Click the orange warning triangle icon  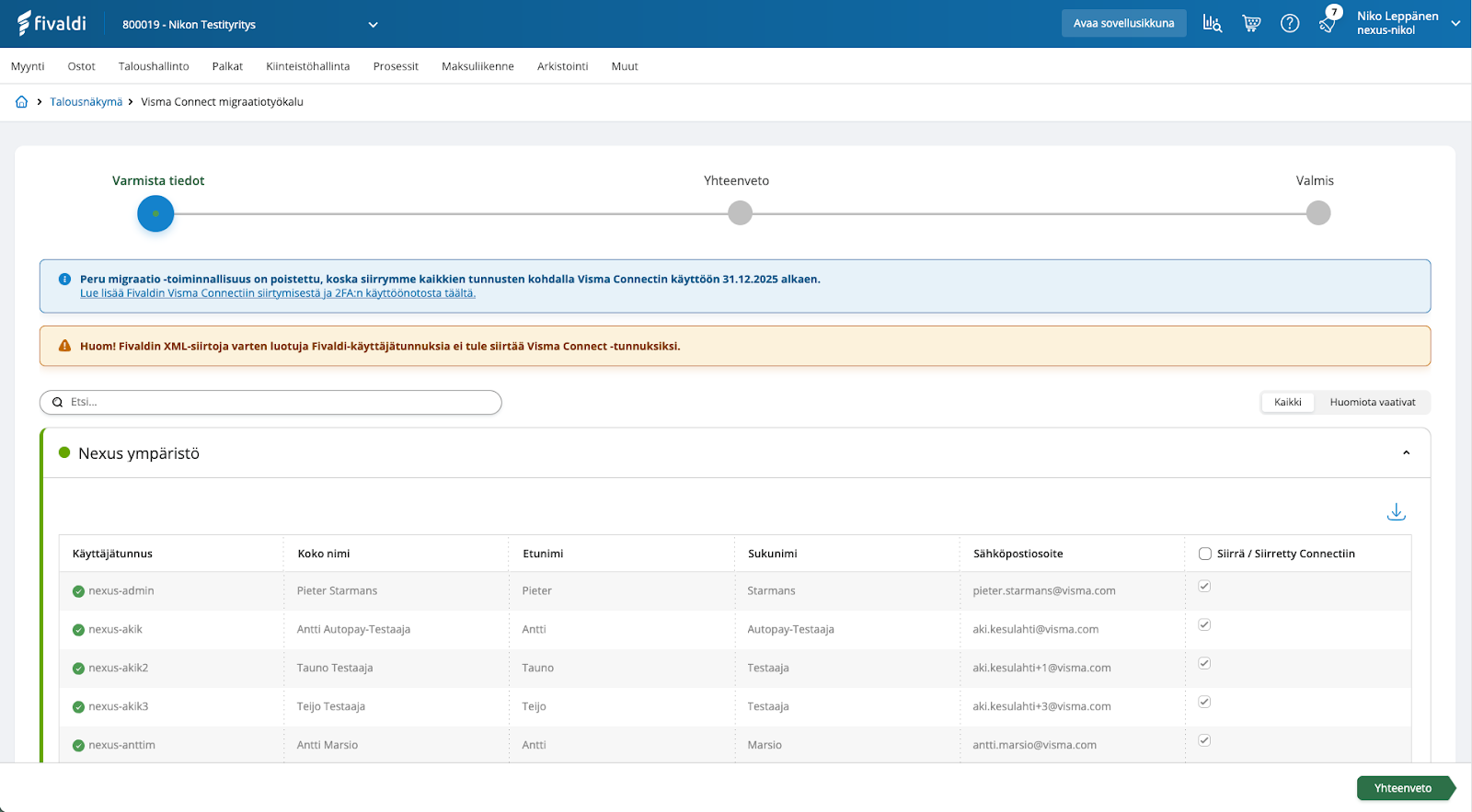click(x=64, y=346)
